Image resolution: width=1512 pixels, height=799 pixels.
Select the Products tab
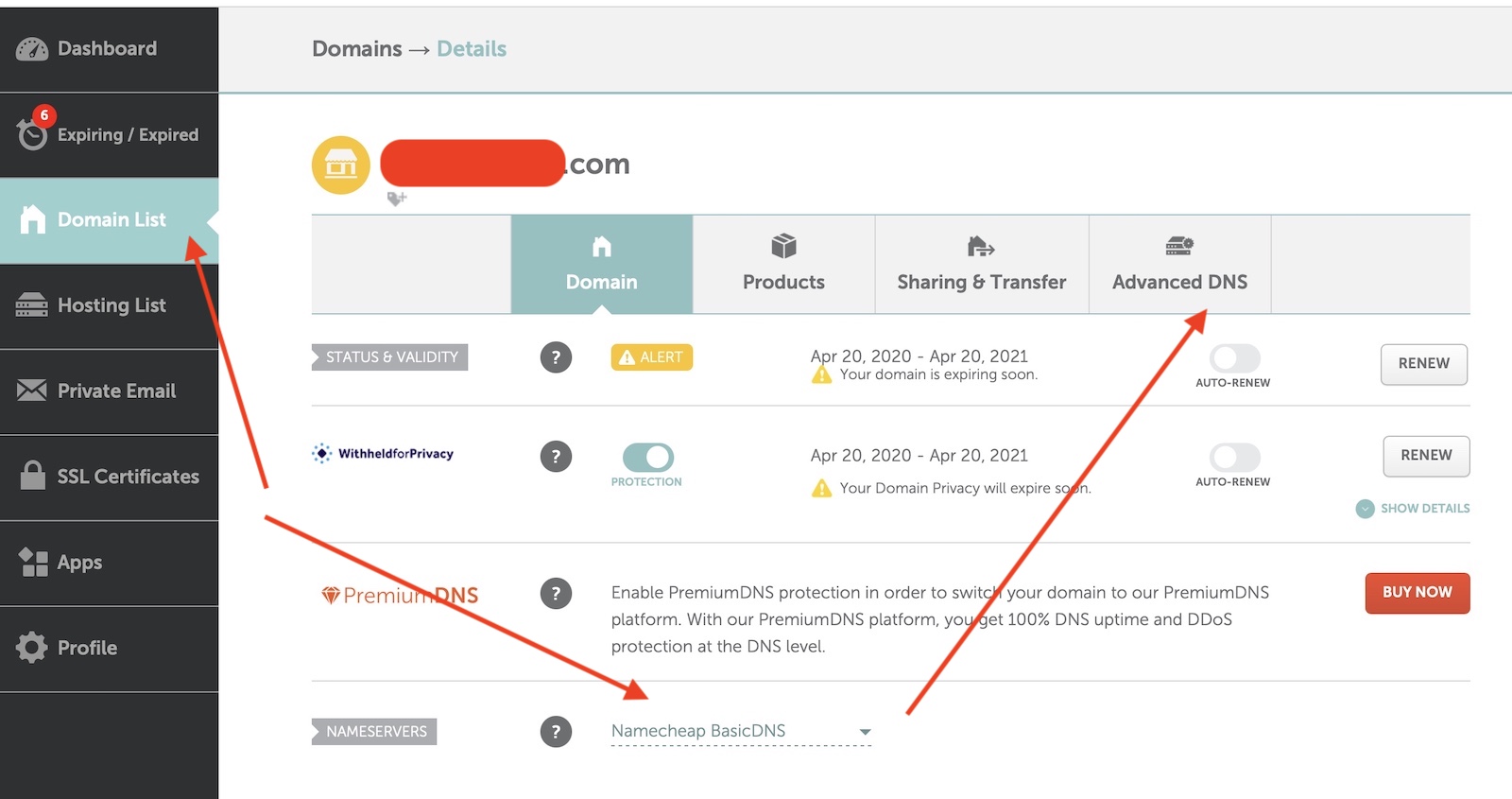click(x=783, y=265)
